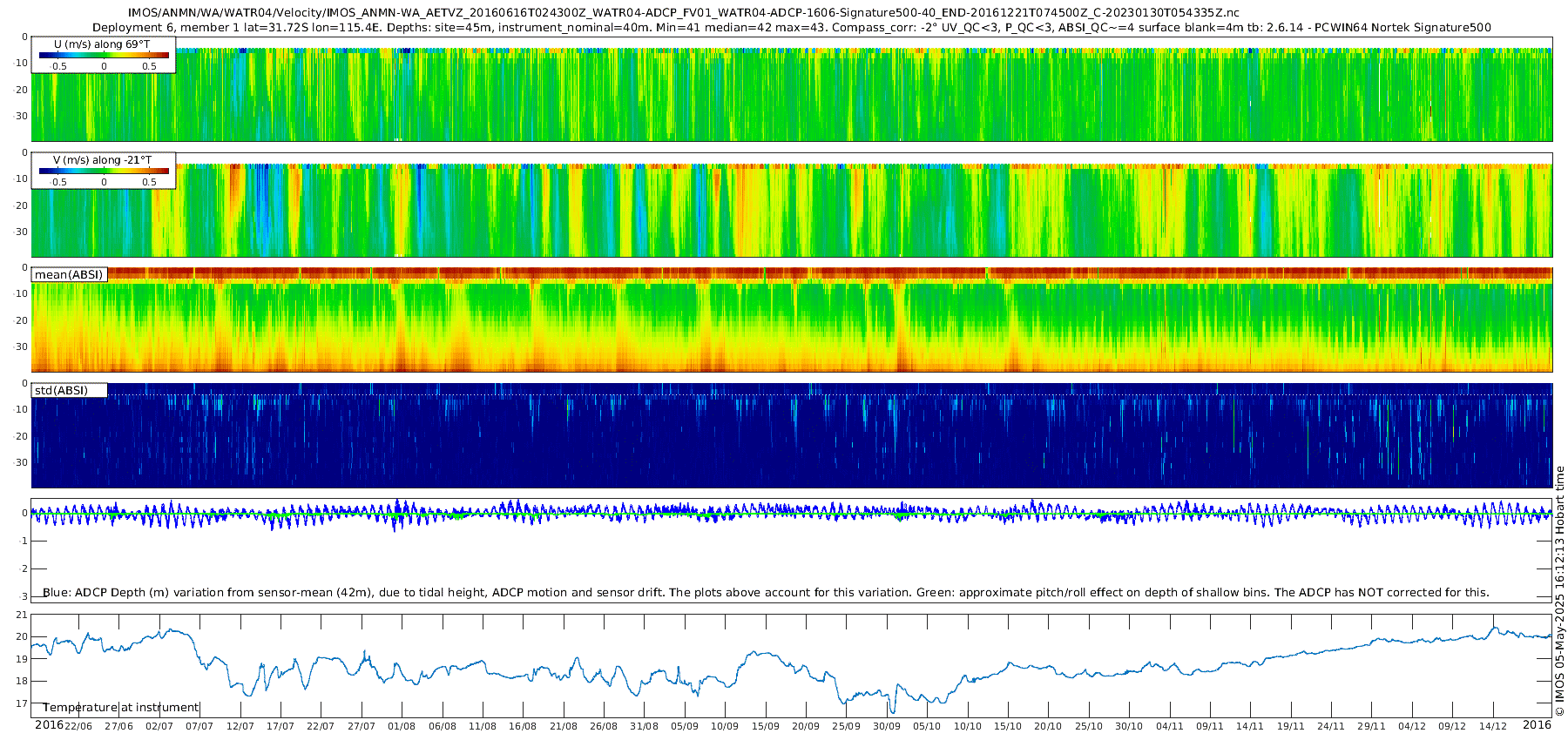This screenshot has width=1568, height=740.
Task: Click the 17 degree temperature axis tick
Action: (23, 704)
